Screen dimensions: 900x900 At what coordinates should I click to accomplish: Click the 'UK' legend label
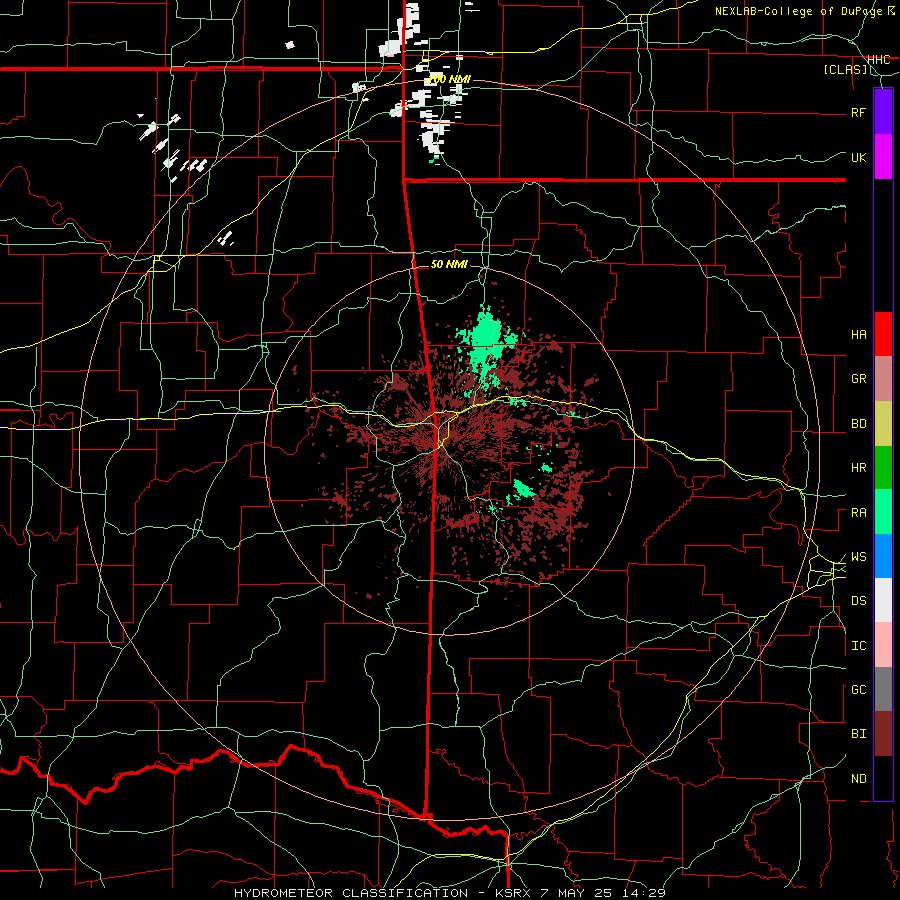click(x=858, y=157)
